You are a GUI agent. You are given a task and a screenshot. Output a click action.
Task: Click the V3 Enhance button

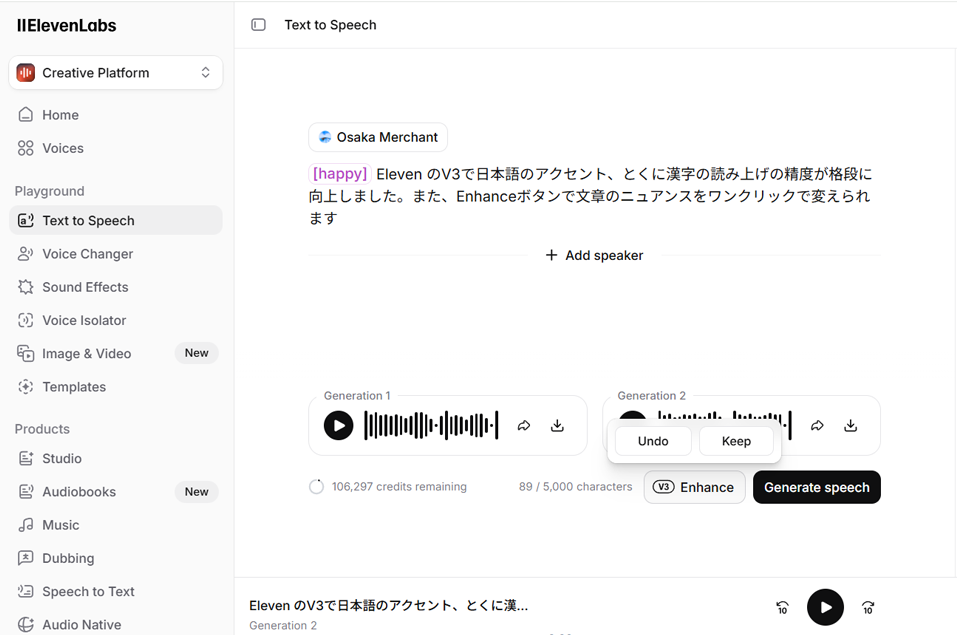694,487
